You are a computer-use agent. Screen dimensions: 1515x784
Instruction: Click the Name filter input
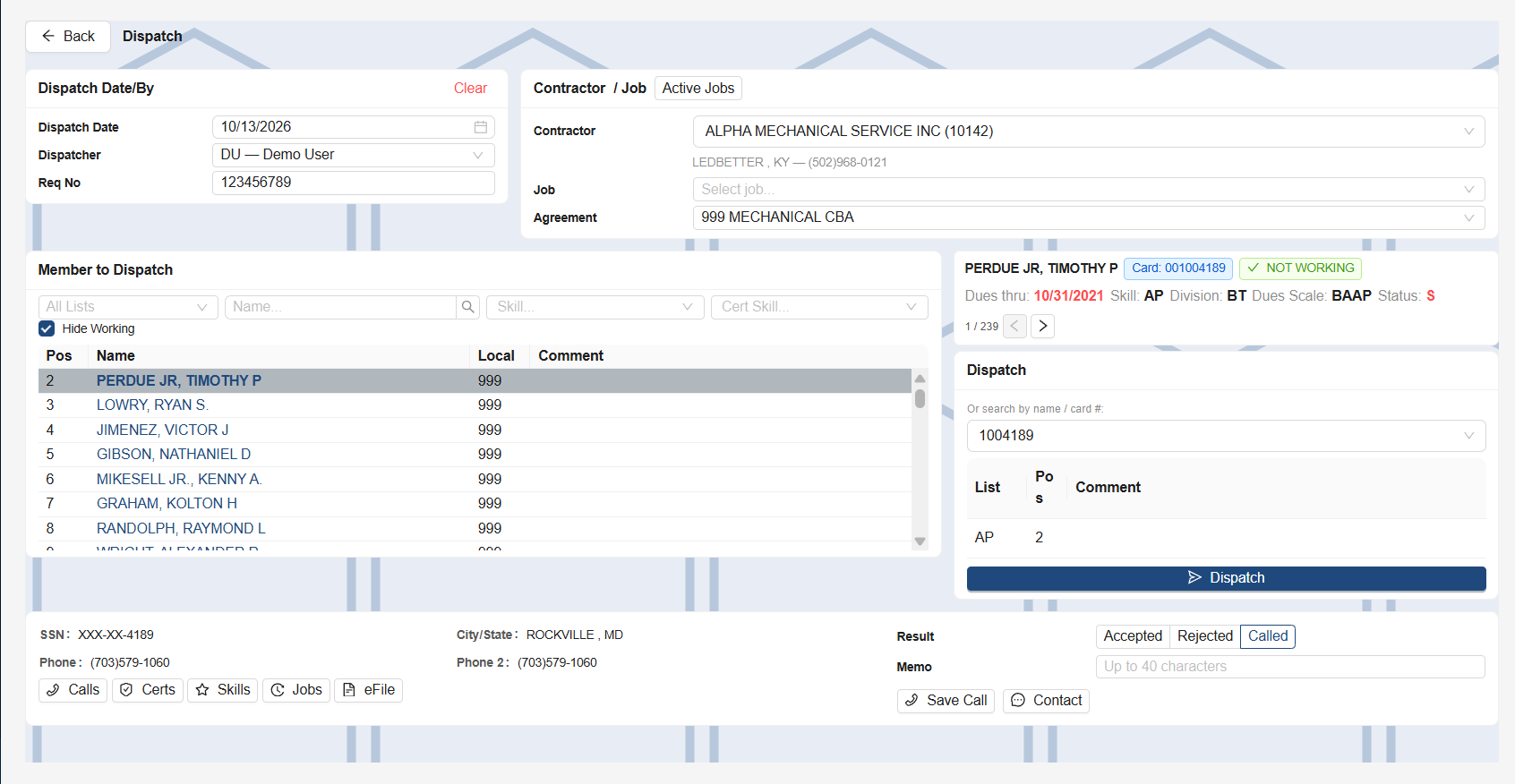[x=340, y=307]
